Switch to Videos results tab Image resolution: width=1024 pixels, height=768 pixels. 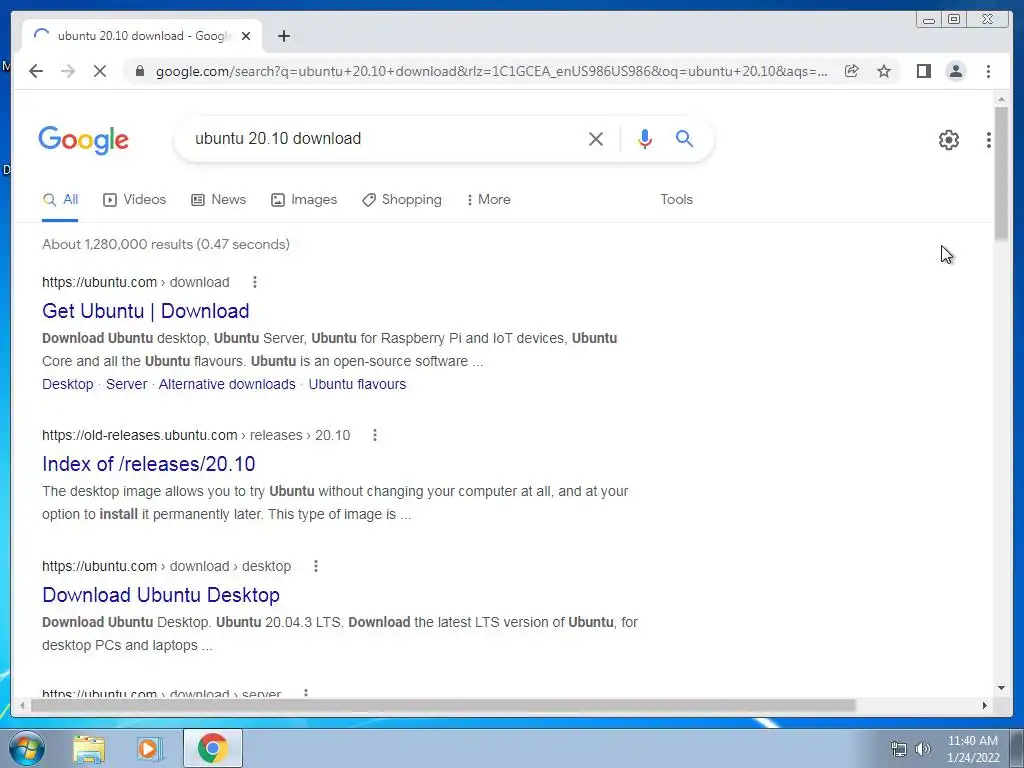(135, 200)
